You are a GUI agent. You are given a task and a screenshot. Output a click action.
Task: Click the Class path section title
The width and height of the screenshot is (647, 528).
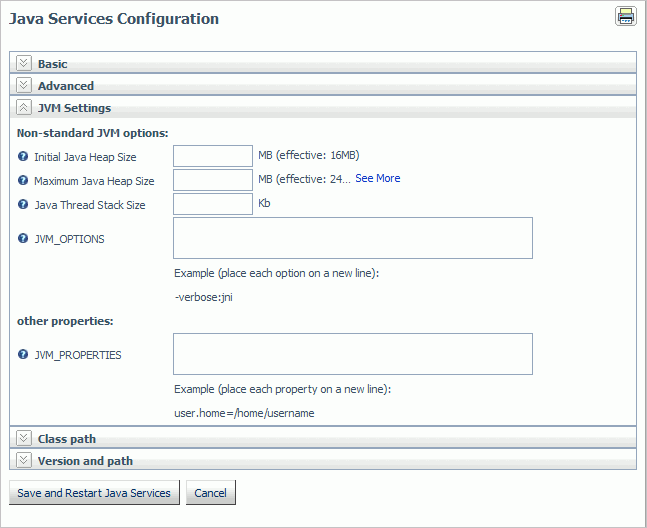pyautogui.click(x=67, y=439)
